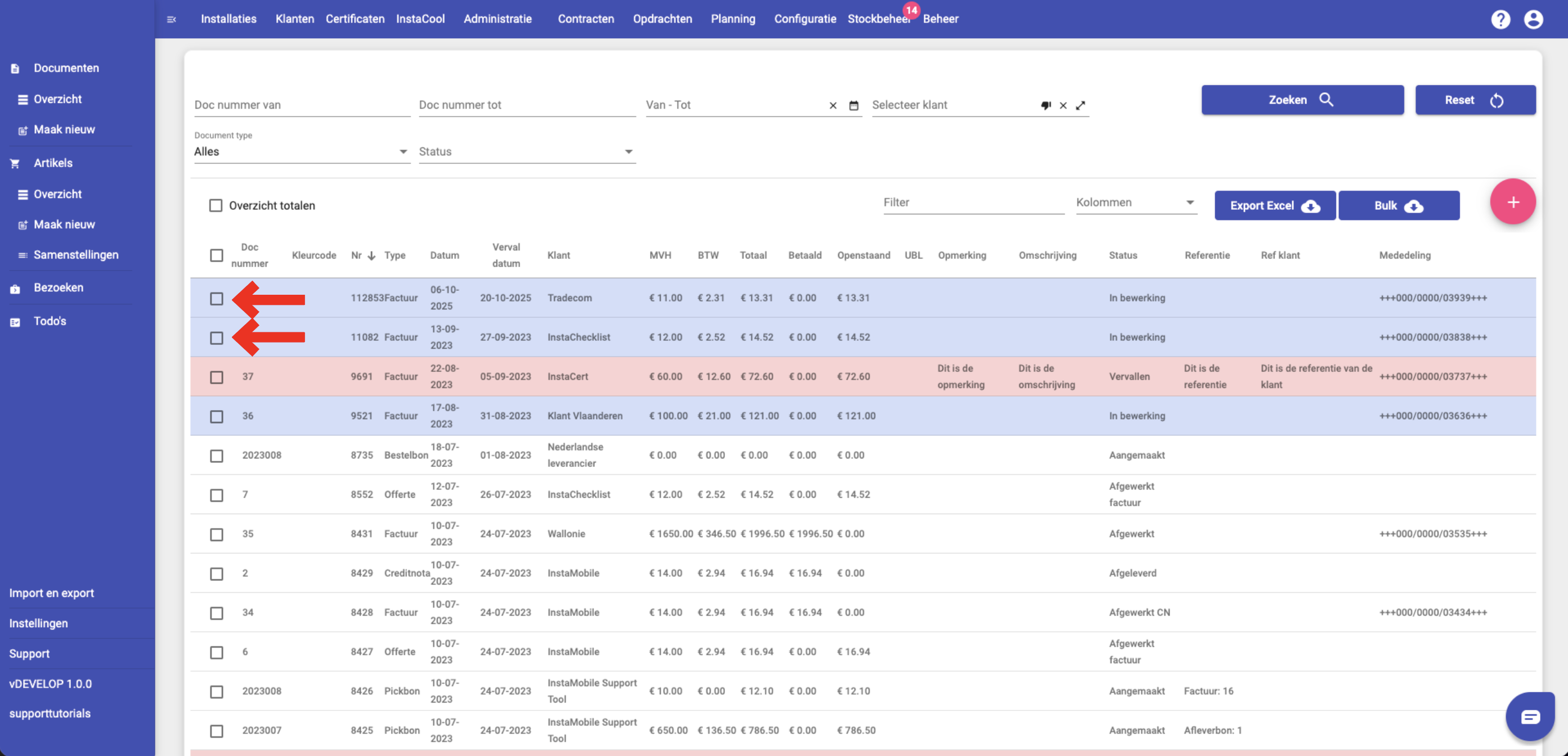Open the chat support bubble
1568x756 pixels.
[x=1530, y=717]
